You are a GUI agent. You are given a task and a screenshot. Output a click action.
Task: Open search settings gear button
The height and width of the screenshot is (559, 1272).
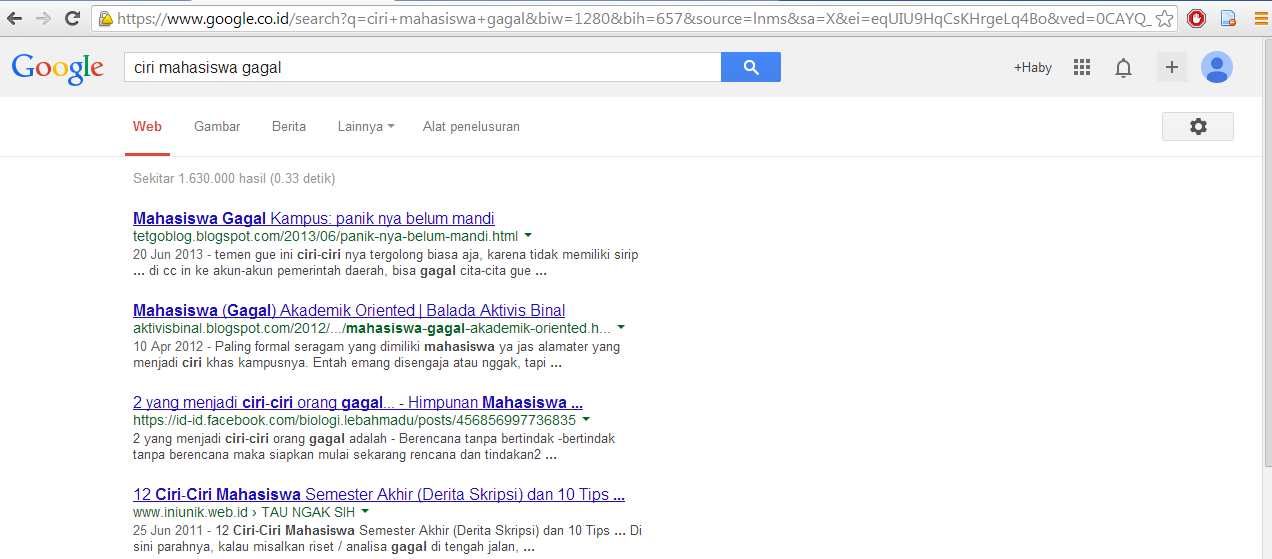point(1198,126)
